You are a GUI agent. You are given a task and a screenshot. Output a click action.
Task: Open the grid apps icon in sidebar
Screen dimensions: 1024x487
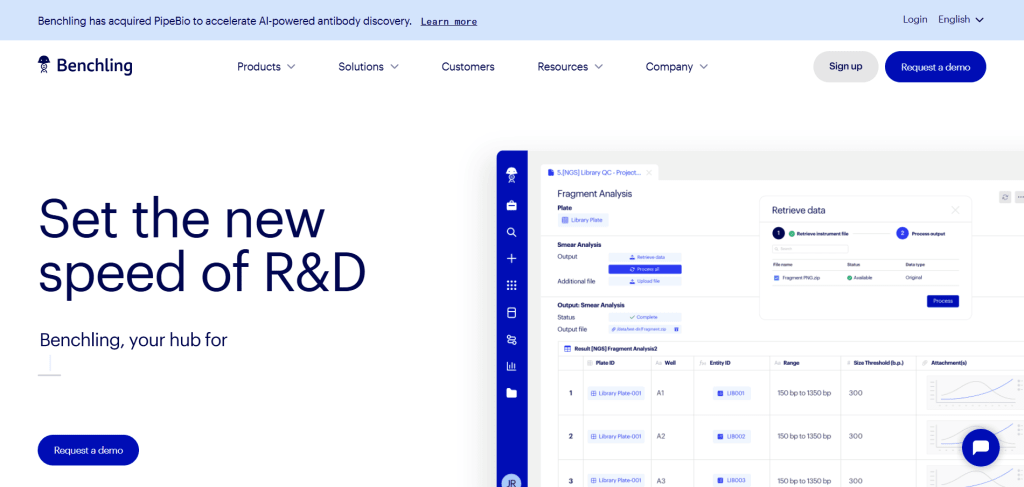point(511,285)
